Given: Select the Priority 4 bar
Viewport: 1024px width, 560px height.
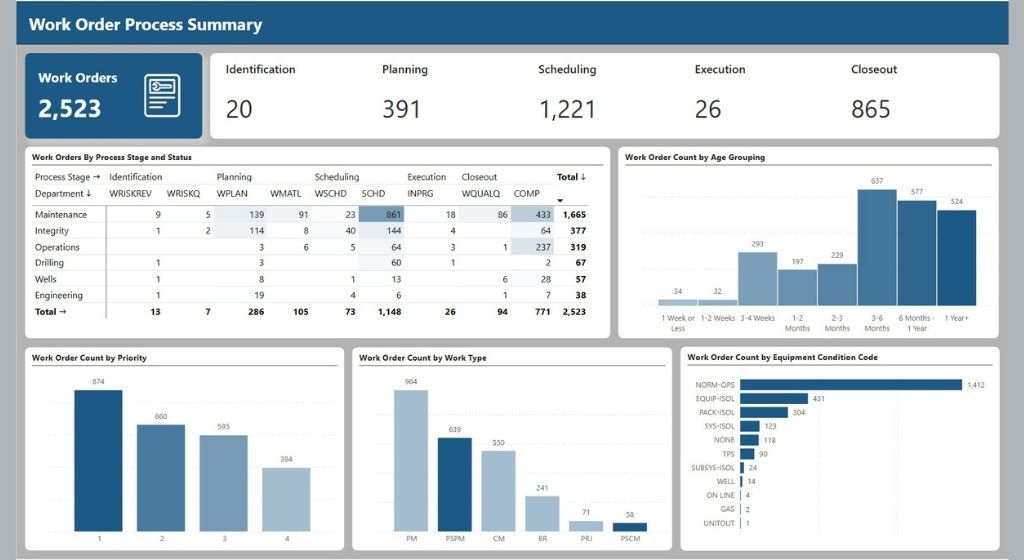Looking at the screenshot, I should coord(286,499).
